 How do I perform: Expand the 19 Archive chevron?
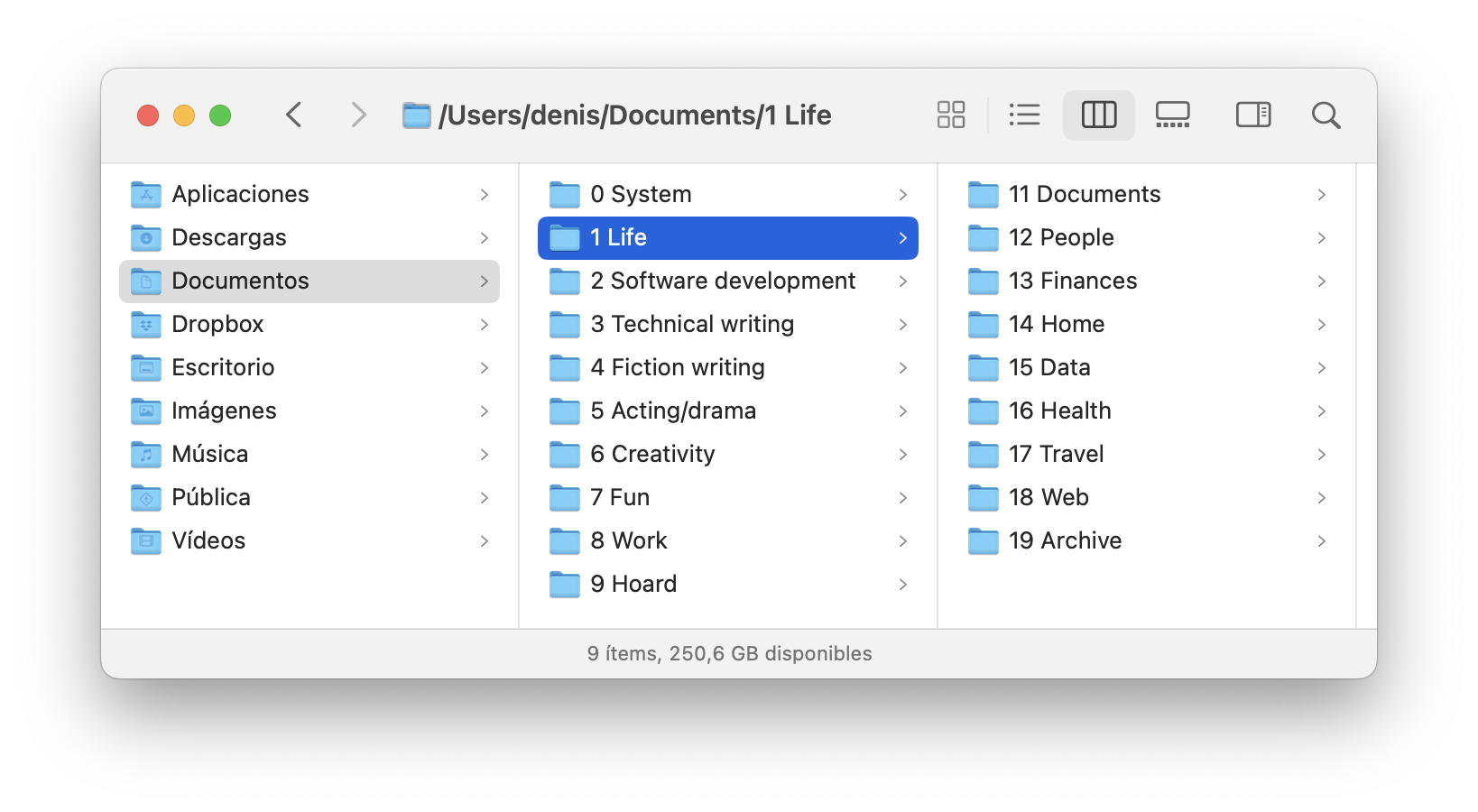(1322, 540)
